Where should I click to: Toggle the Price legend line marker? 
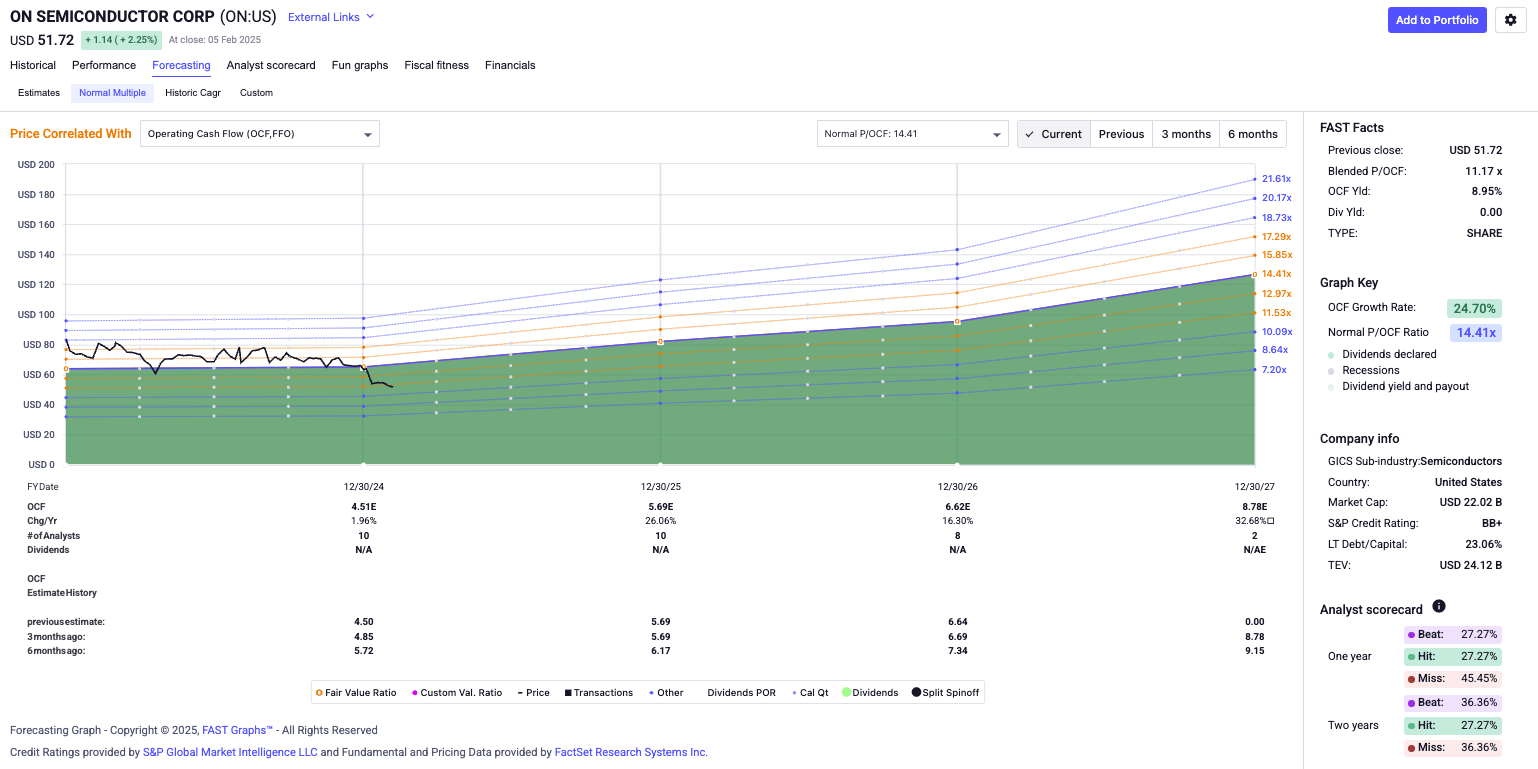pyautogui.click(x=521, y=693)
